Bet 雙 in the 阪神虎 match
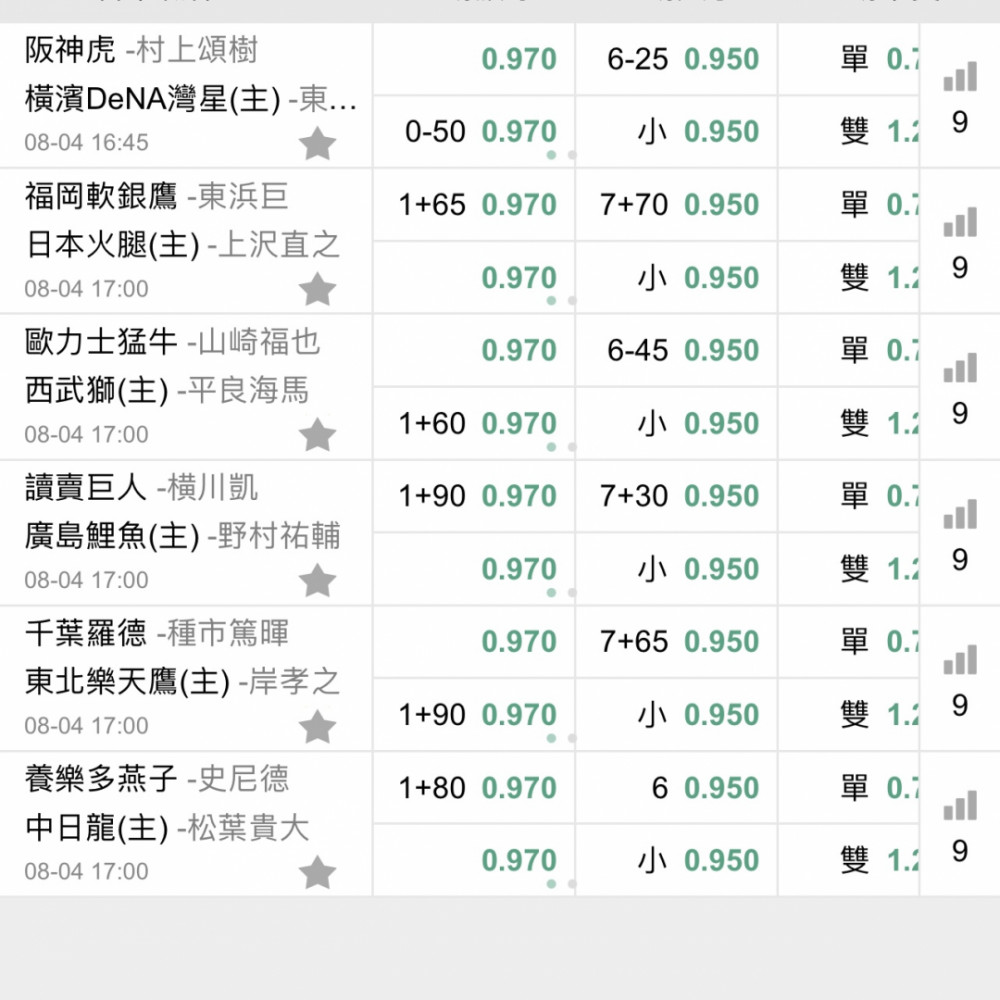This screenshot has width=1000, height=1000. pyautogui.click(x=849, y=132)
